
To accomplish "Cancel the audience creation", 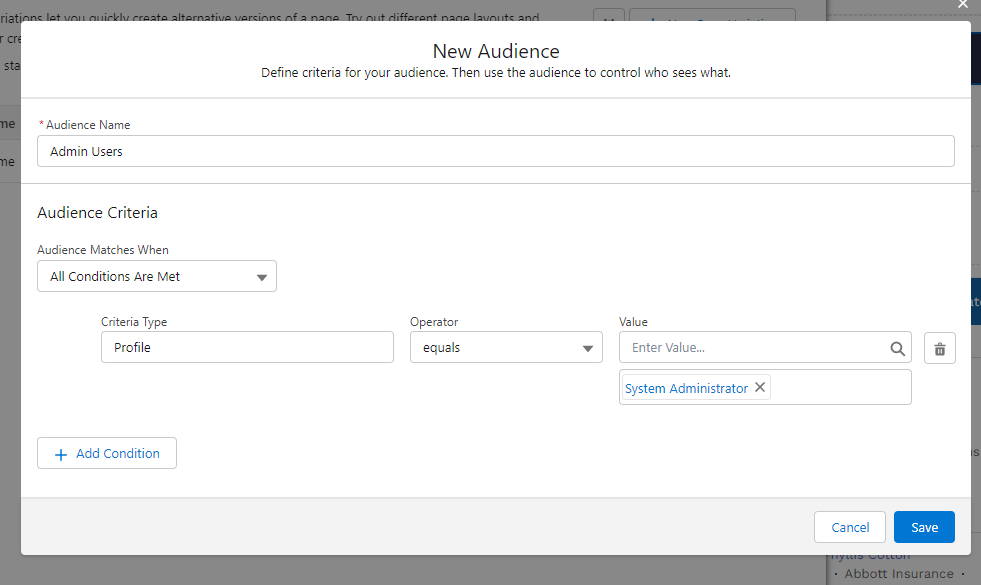I will (849, 527).
